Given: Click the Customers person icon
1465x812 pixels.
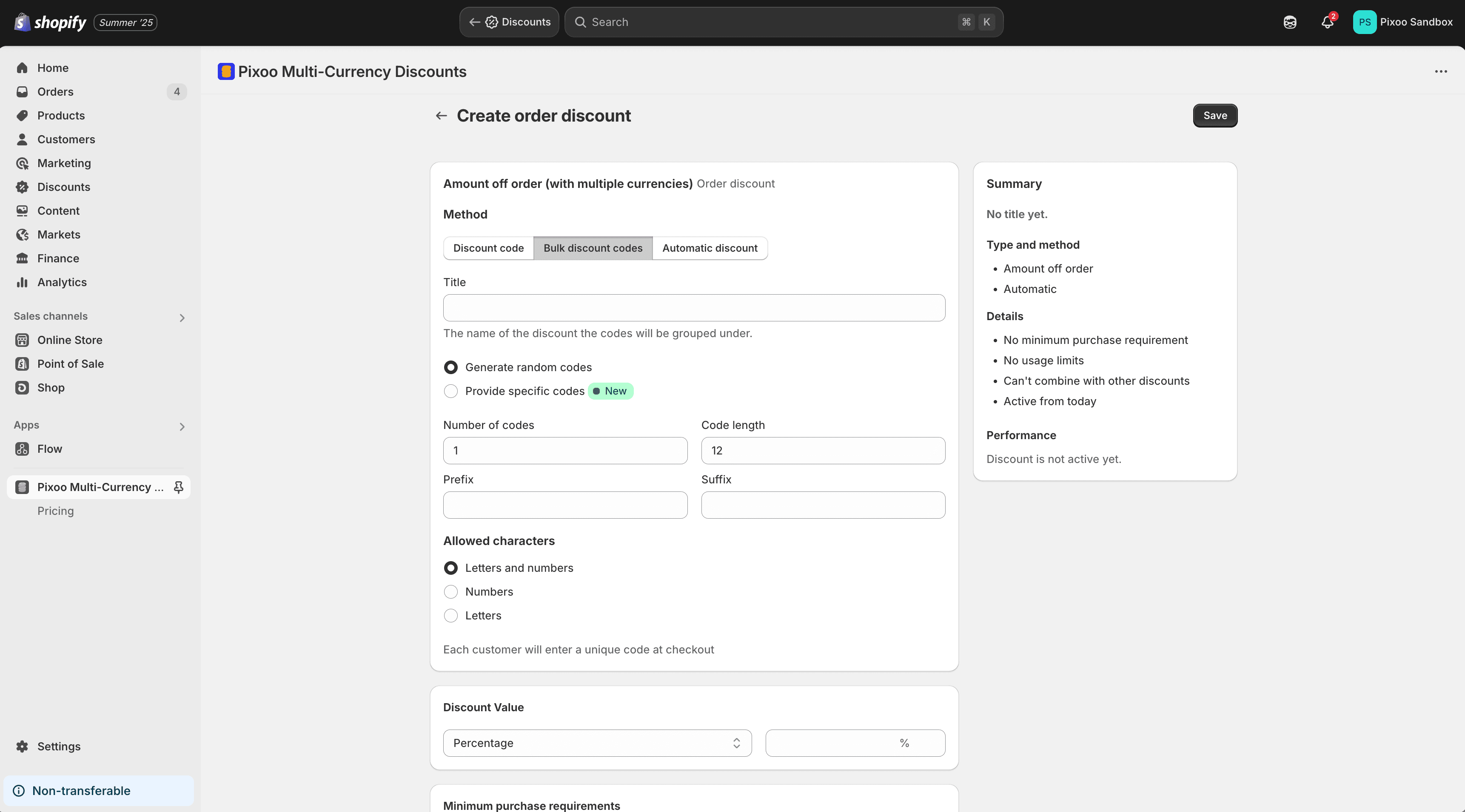Looking at the screenshot, I should [x=22, y=140].
